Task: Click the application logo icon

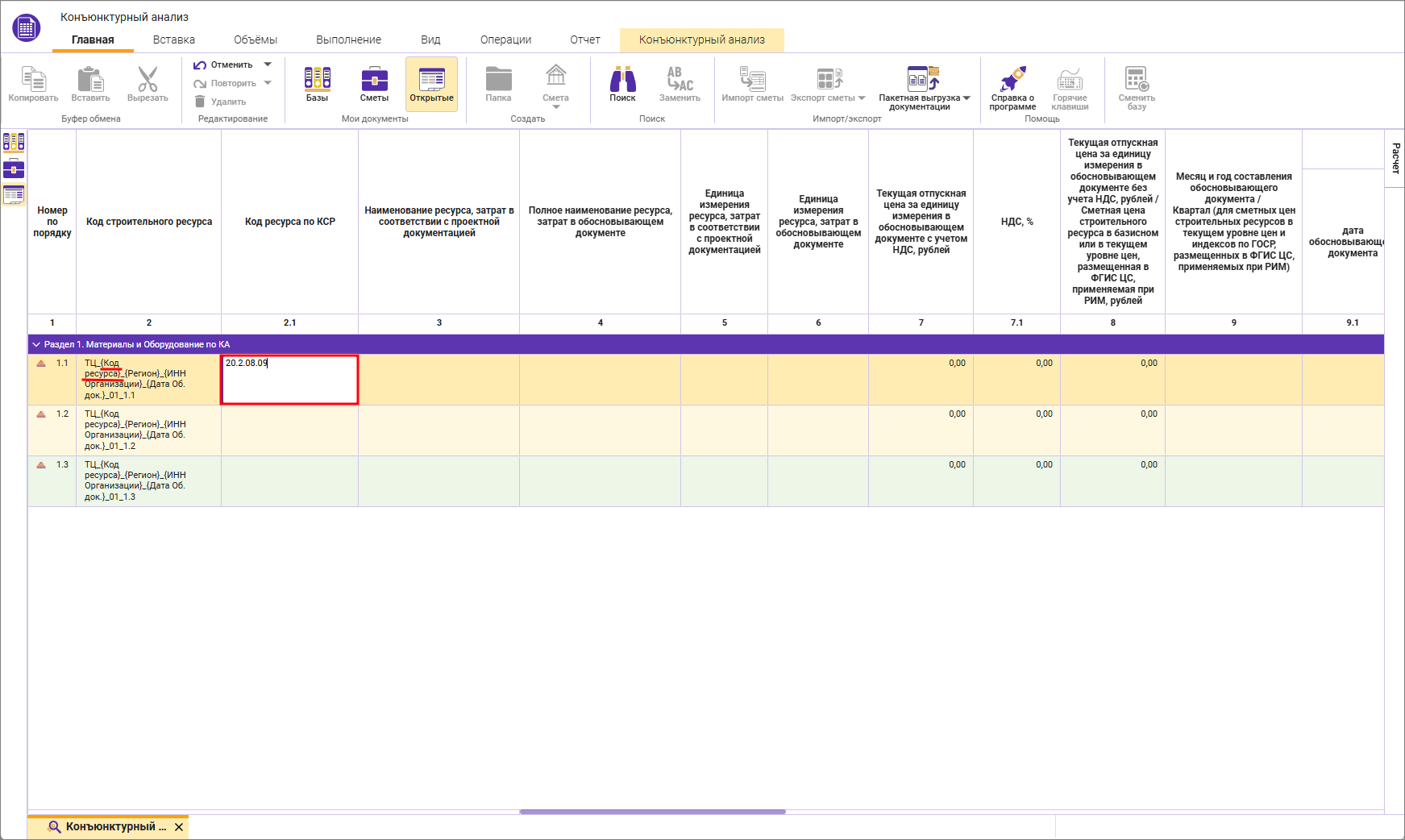Action: click(26, 28)
